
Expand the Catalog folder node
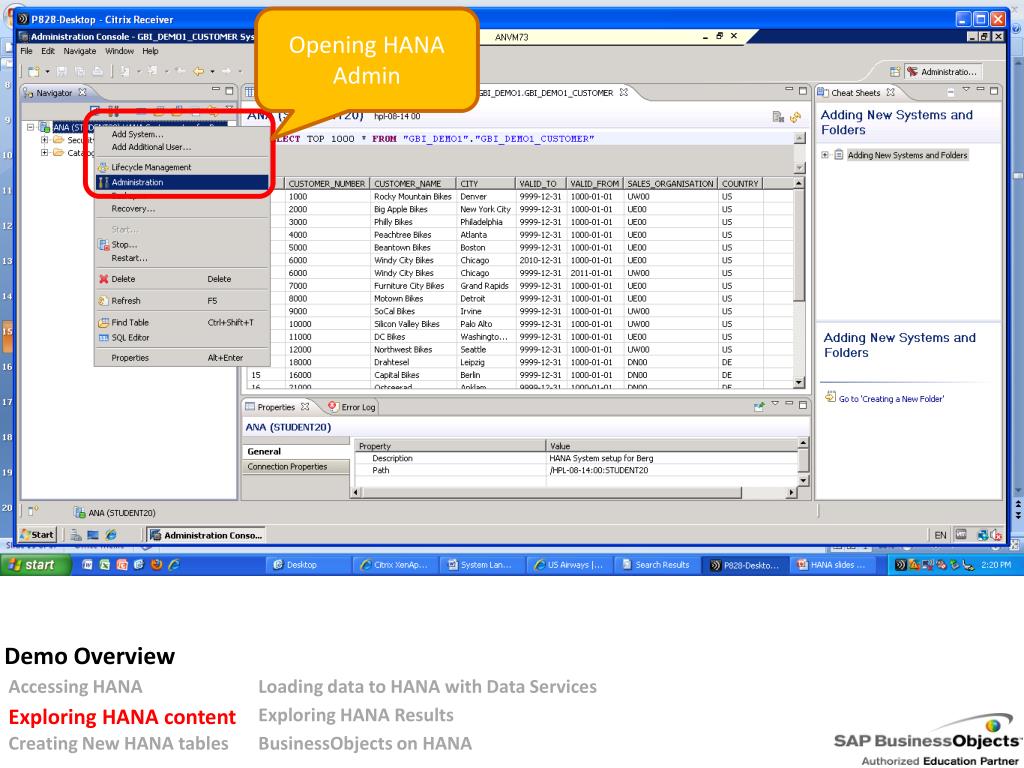pyautogui.click(x=44, y=153)
